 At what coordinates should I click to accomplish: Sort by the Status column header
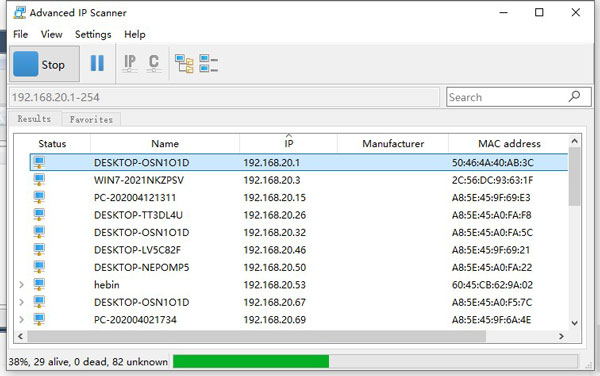(x=52, y=144)
